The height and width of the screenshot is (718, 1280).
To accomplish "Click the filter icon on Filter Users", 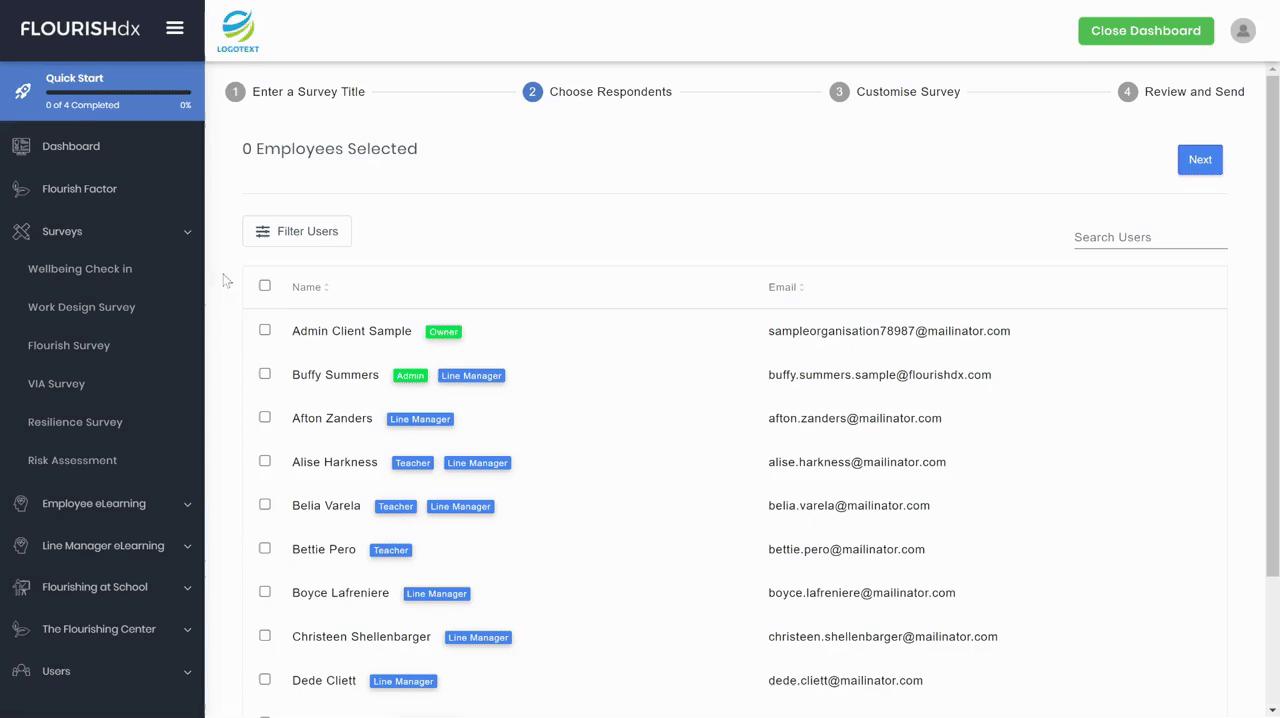I will (x=262, y=231).
